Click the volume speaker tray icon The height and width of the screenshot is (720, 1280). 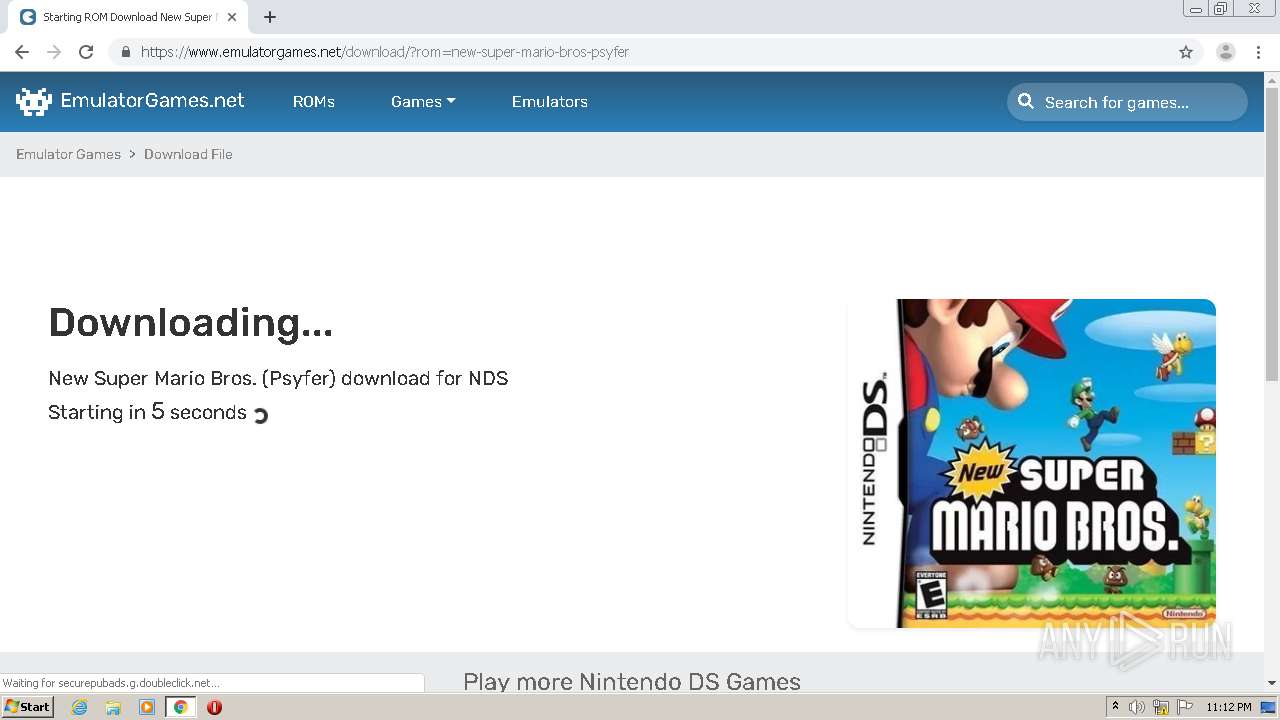tap(1137, 707)
